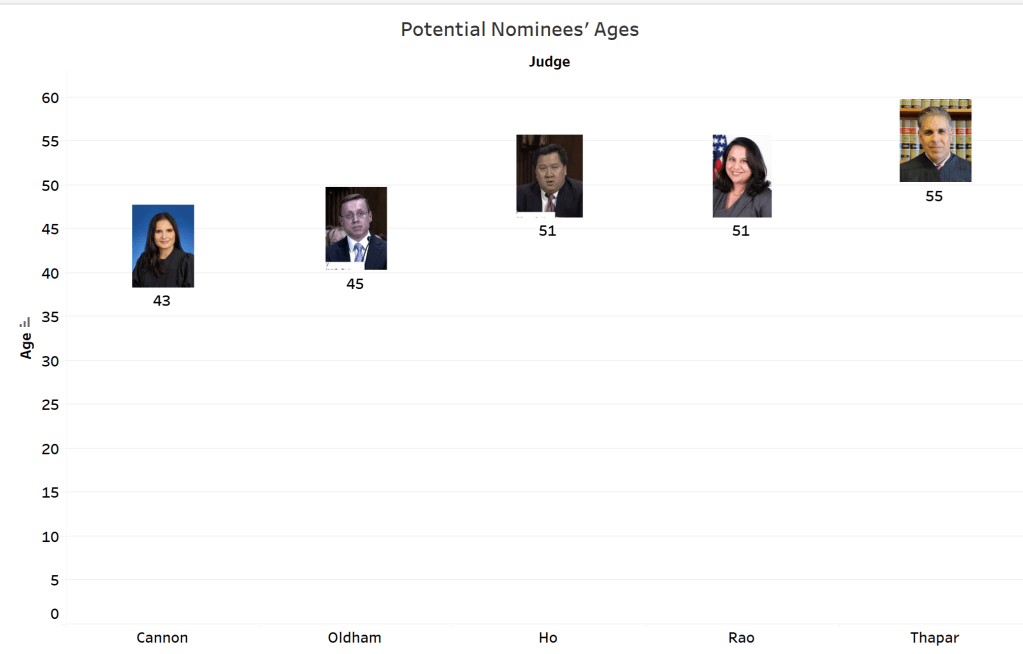Click the photo mark above the Ho label

[x=549, y=176]
